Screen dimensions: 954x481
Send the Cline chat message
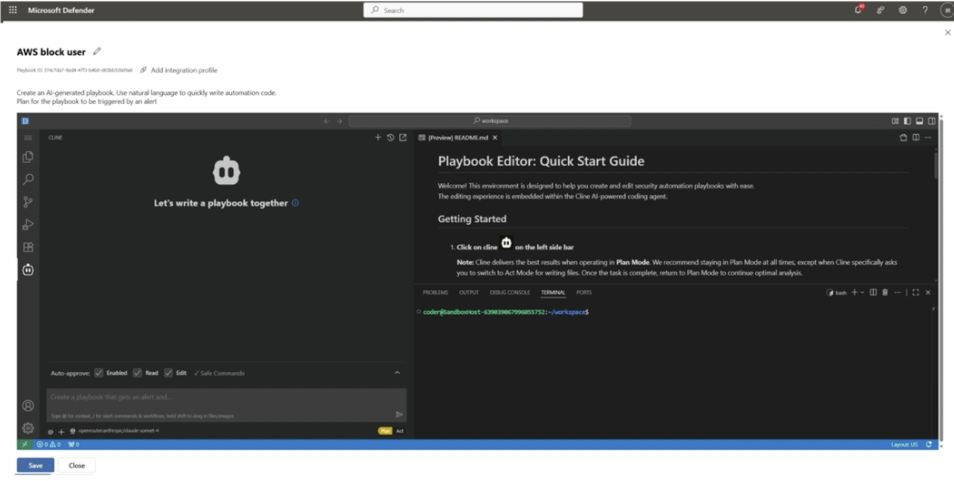tap(399, 414)
